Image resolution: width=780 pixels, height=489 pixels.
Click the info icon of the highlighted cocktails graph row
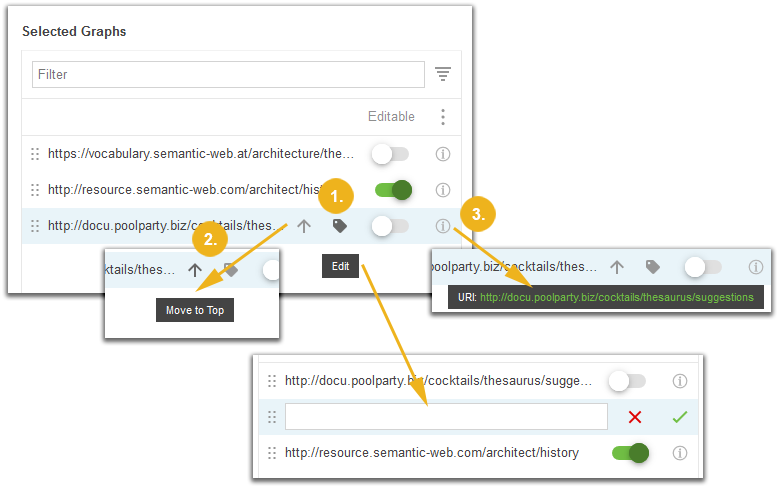[443, 226]
